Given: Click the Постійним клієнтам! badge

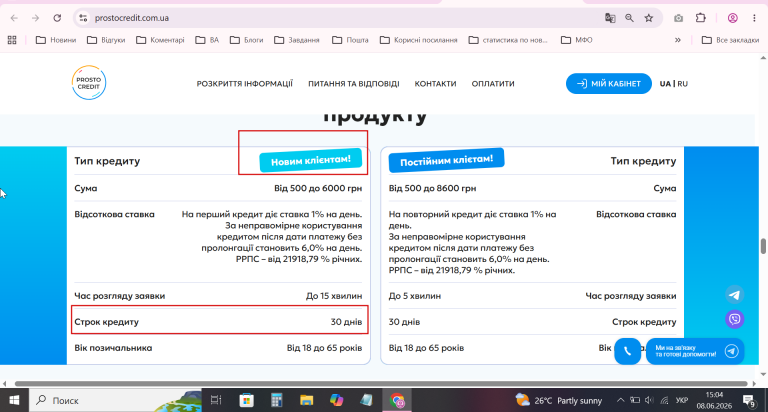Looking at the screenshot, I should [446, 160].
